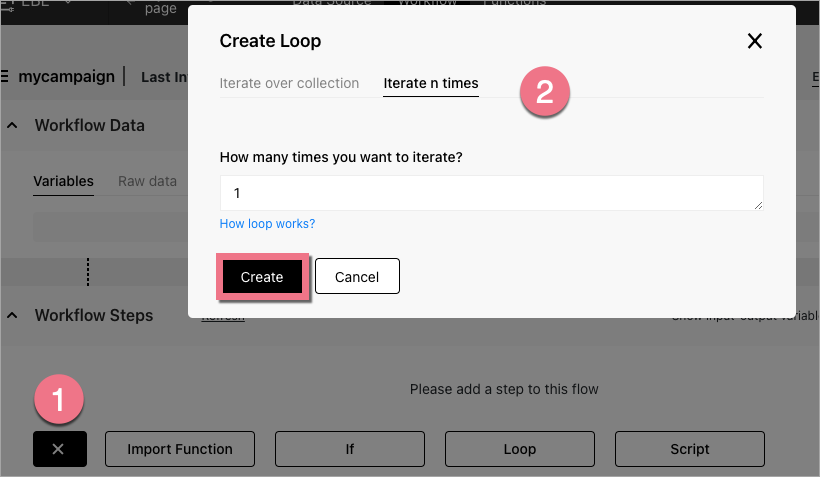Switch to Iterate over collection tab
Image resolution: width=820 pixels, height=477 pixels.
point(289,83)
